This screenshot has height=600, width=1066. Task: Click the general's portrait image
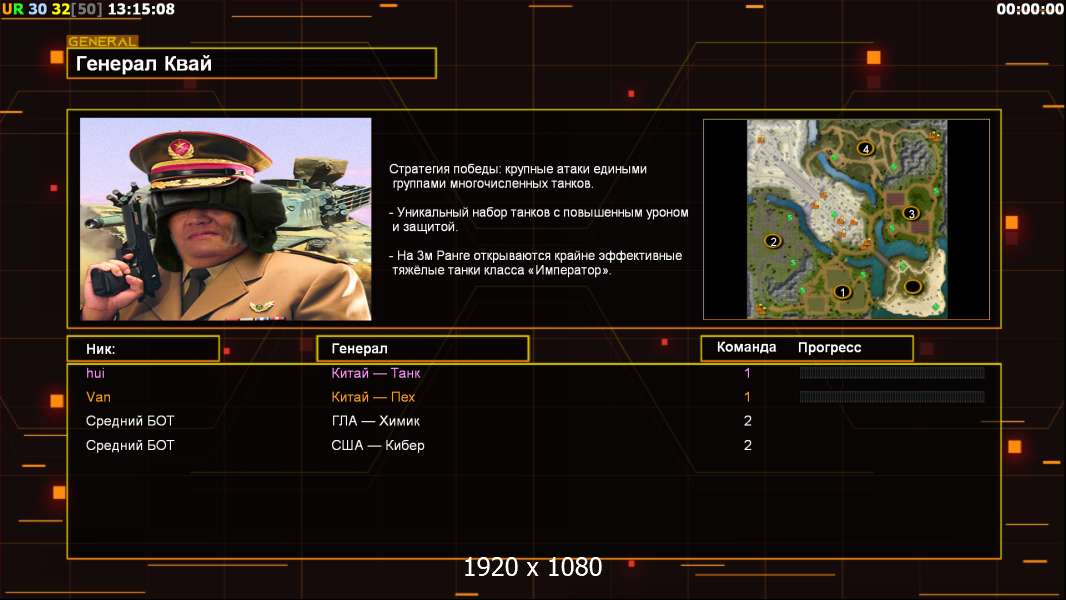(226, 219)
